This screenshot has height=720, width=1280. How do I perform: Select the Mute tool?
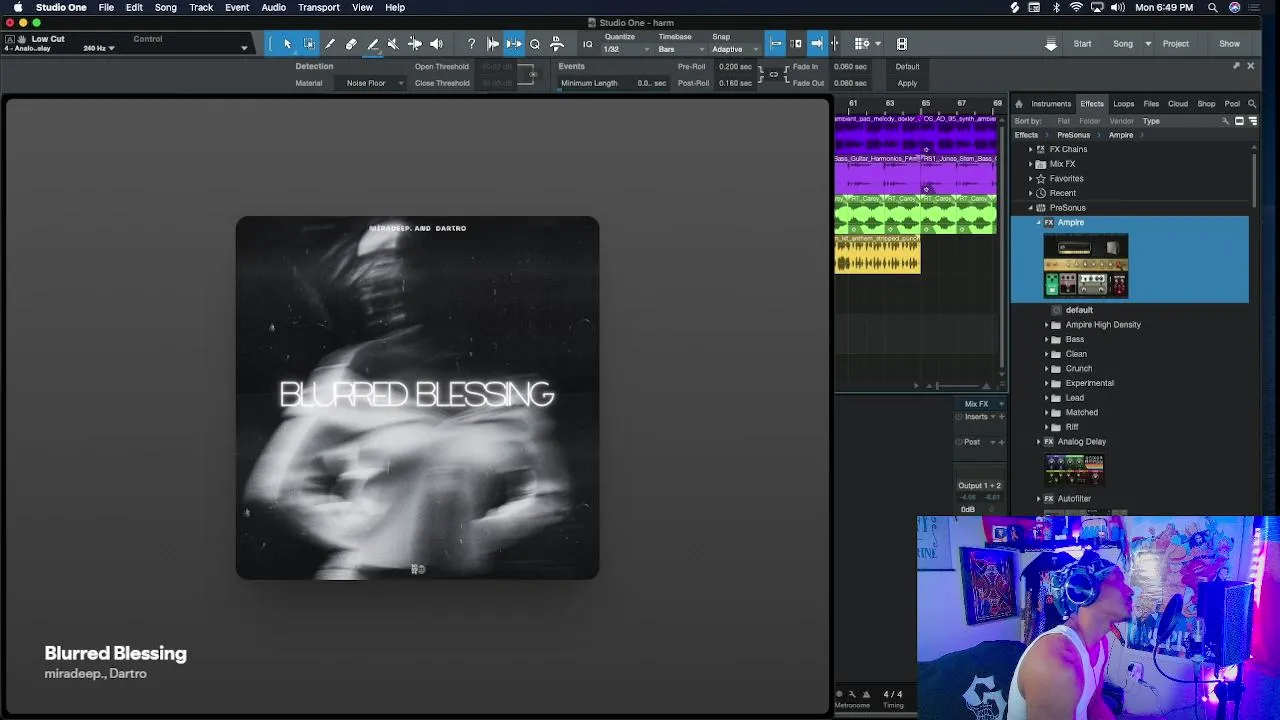pyautogui.click(x=393, y=44)
